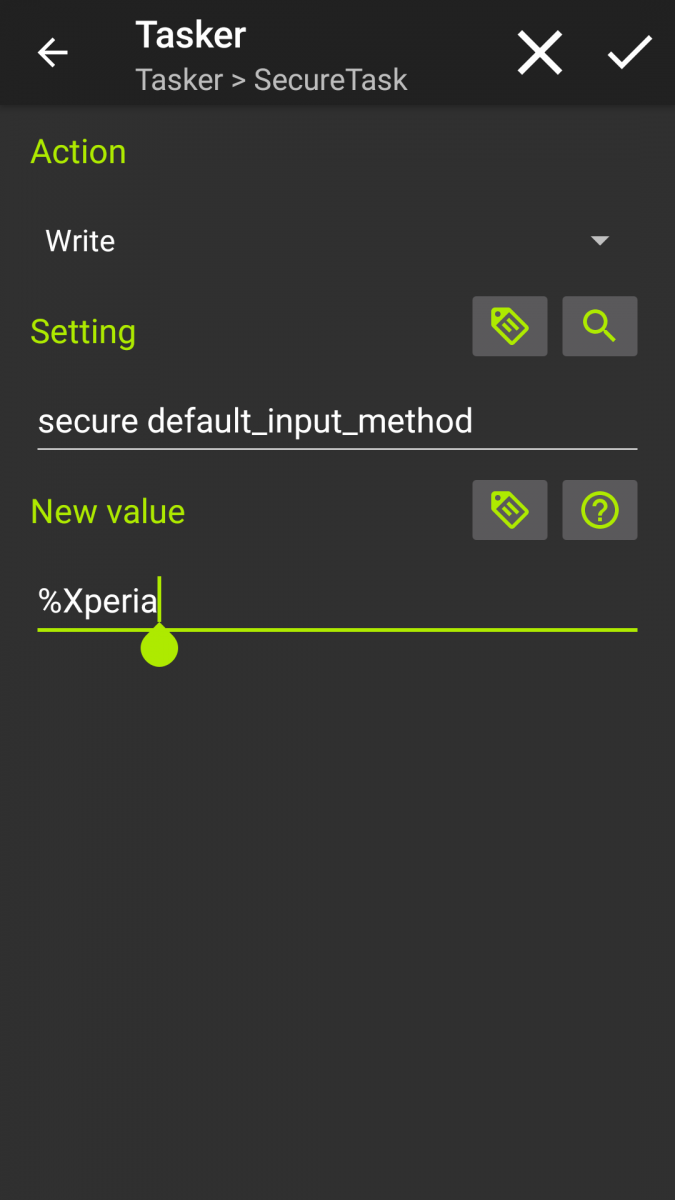Open the help icon next to New value
The height and width of the screenshot is (1200, 675).
pyautogui.click(x=600, y=510)
